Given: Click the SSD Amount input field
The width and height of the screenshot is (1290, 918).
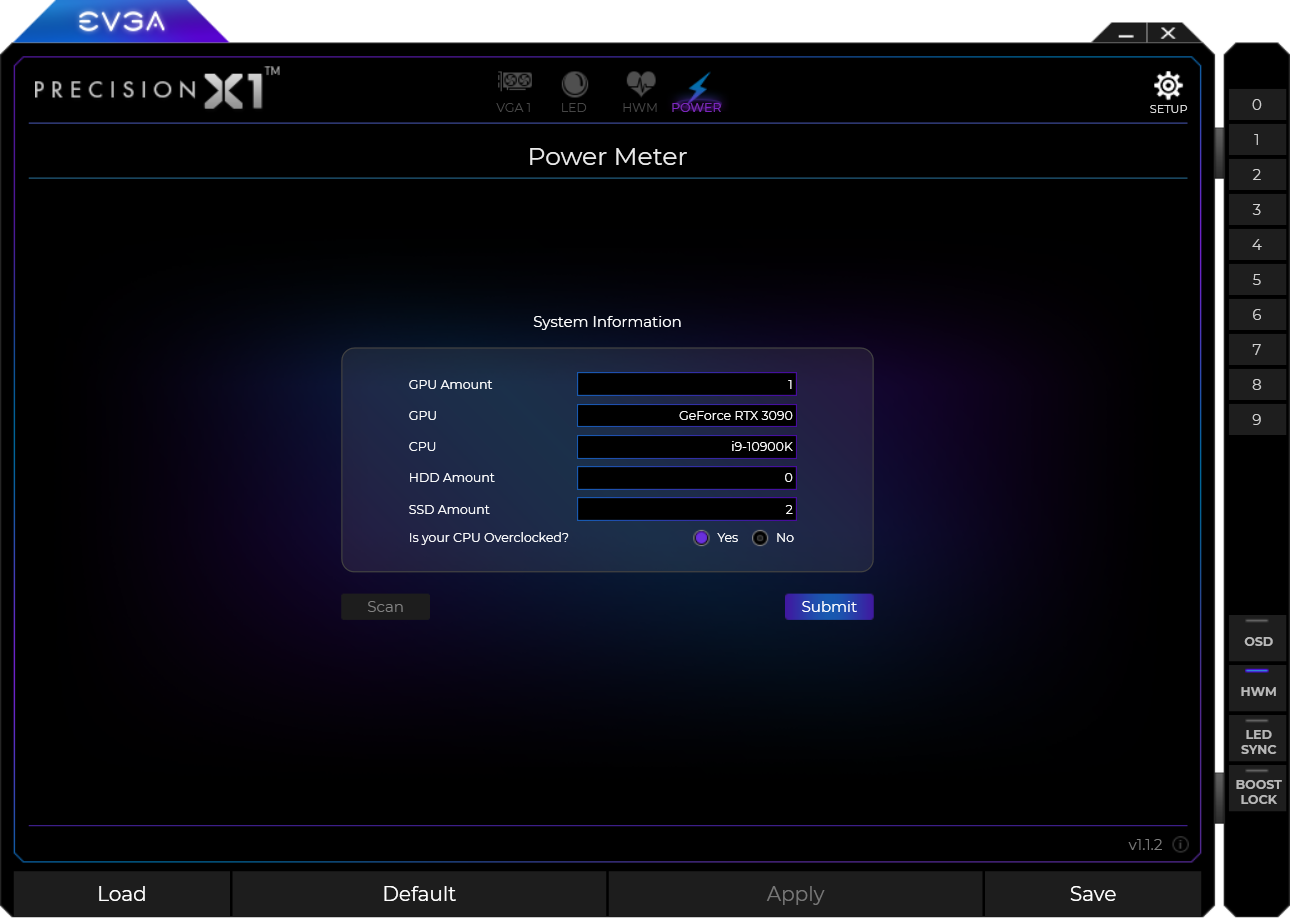Looking at the screenshot, I should click(x=687, y=510).
